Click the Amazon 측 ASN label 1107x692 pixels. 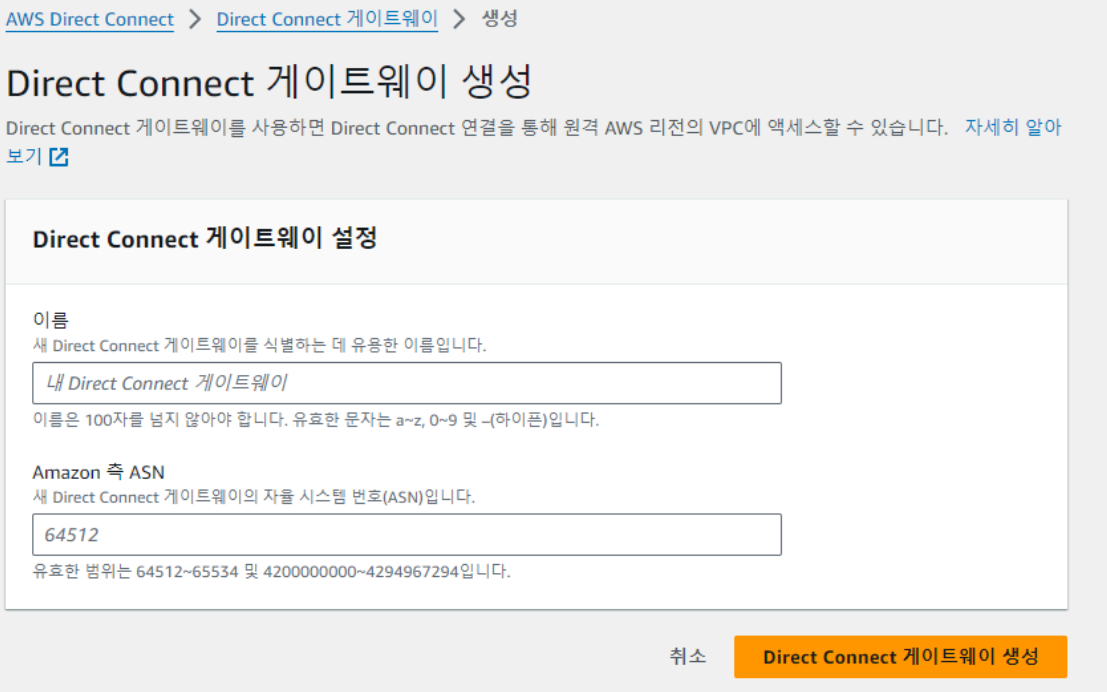click(x=98, y=472)
